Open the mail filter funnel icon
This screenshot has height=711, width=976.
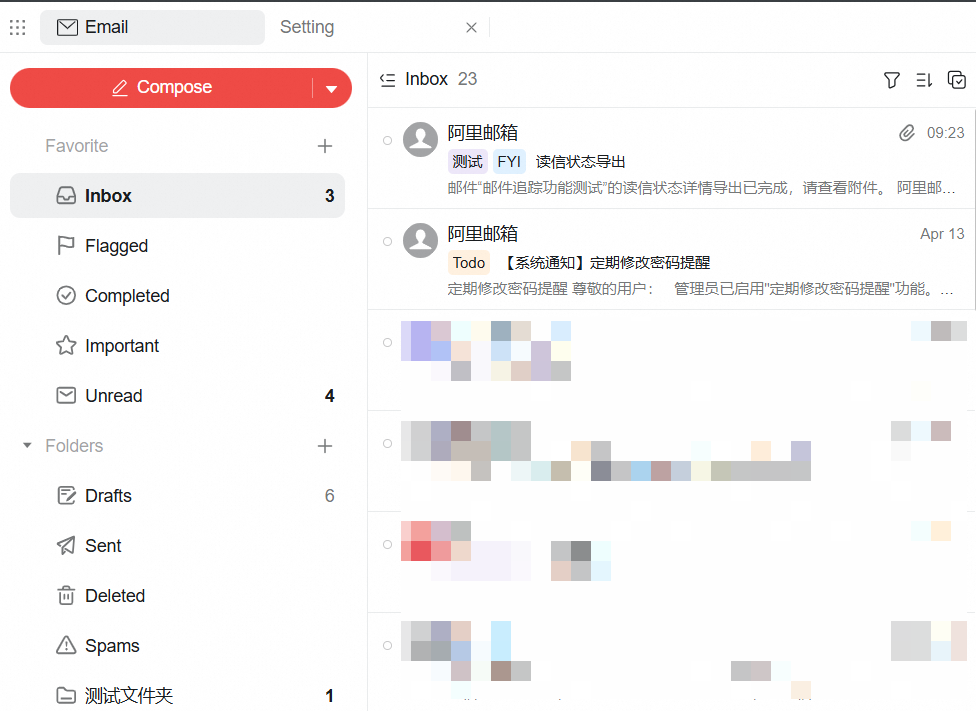[x=891, y=80]
